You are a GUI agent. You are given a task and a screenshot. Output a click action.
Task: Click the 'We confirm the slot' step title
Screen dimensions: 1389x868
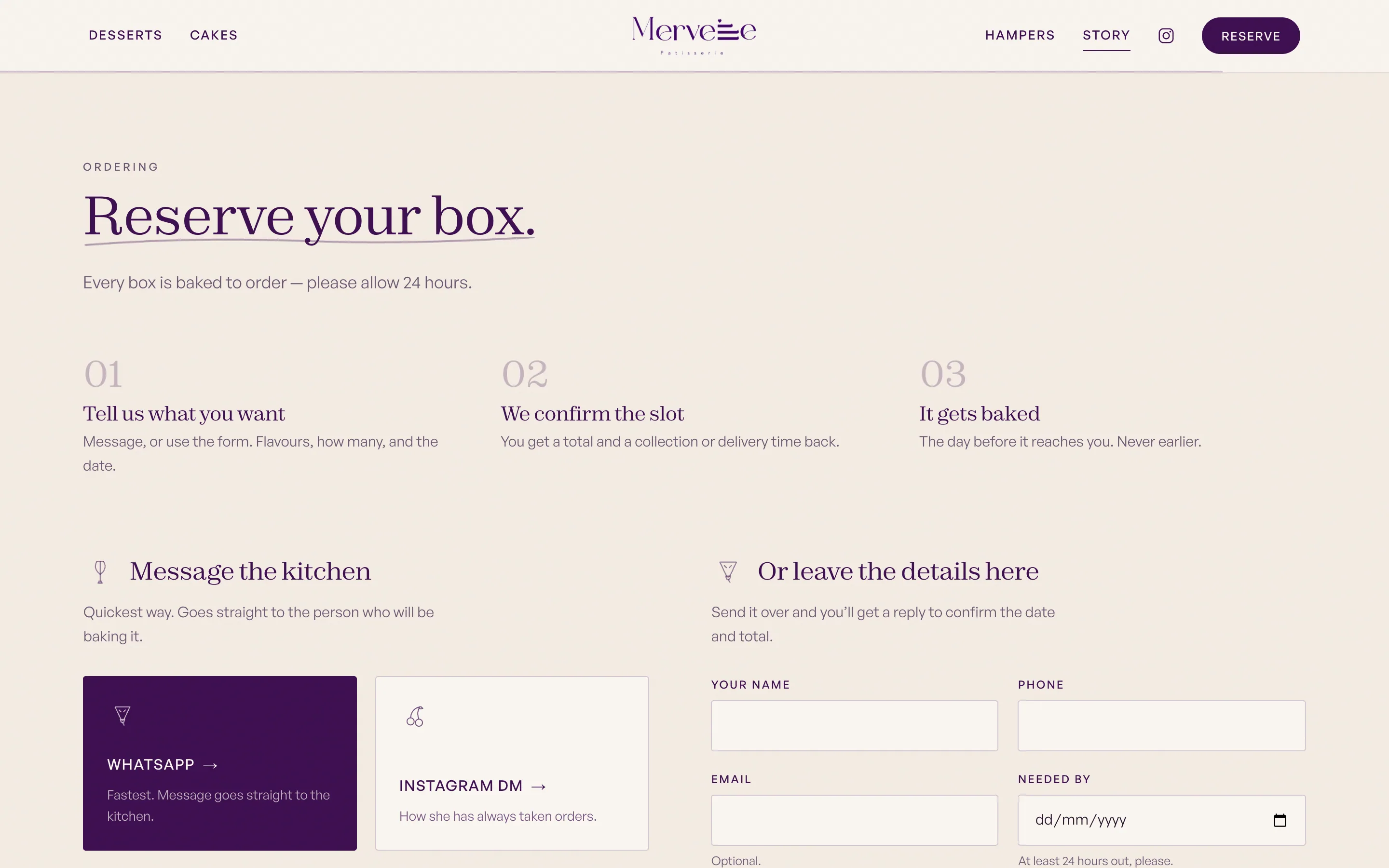tap(592, 414)
